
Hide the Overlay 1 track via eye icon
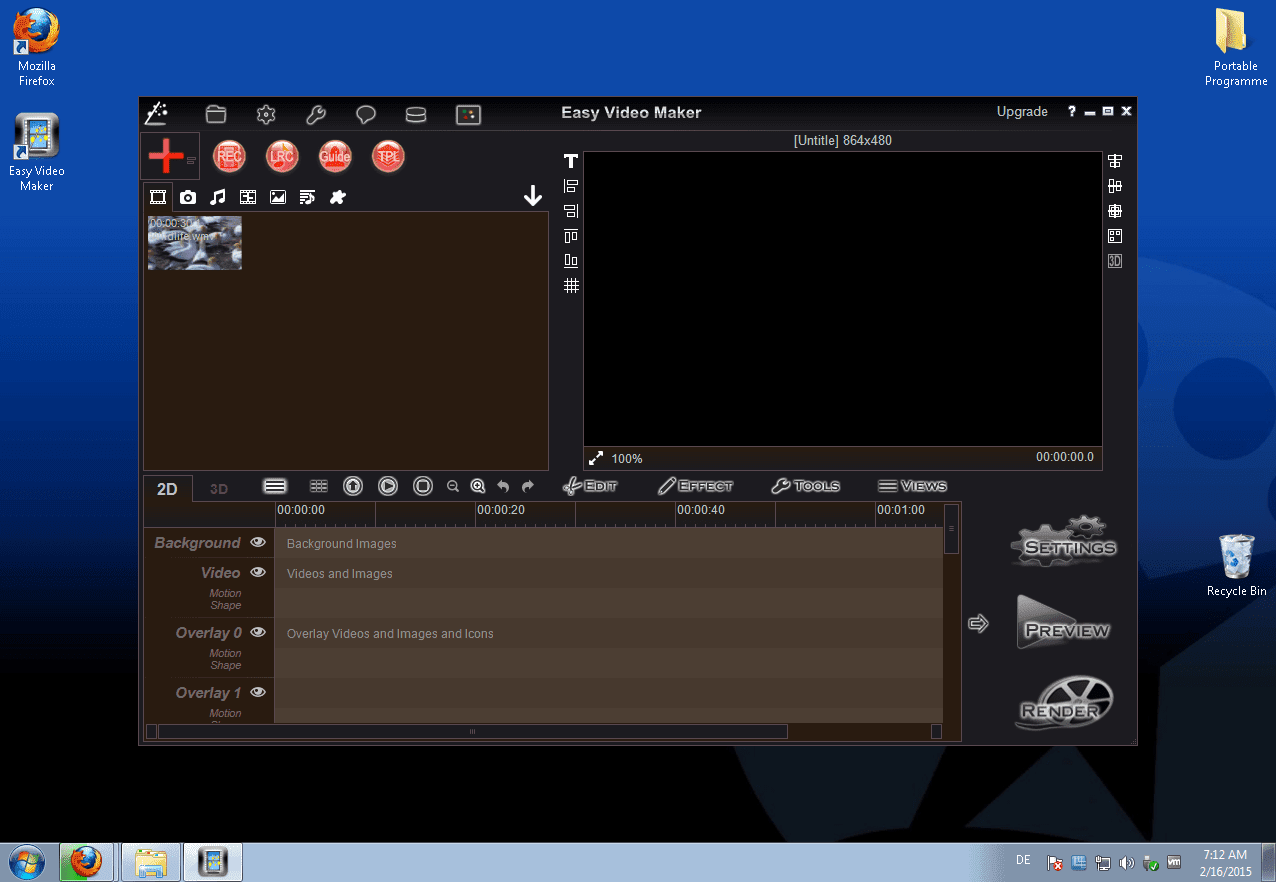[258, 692]
